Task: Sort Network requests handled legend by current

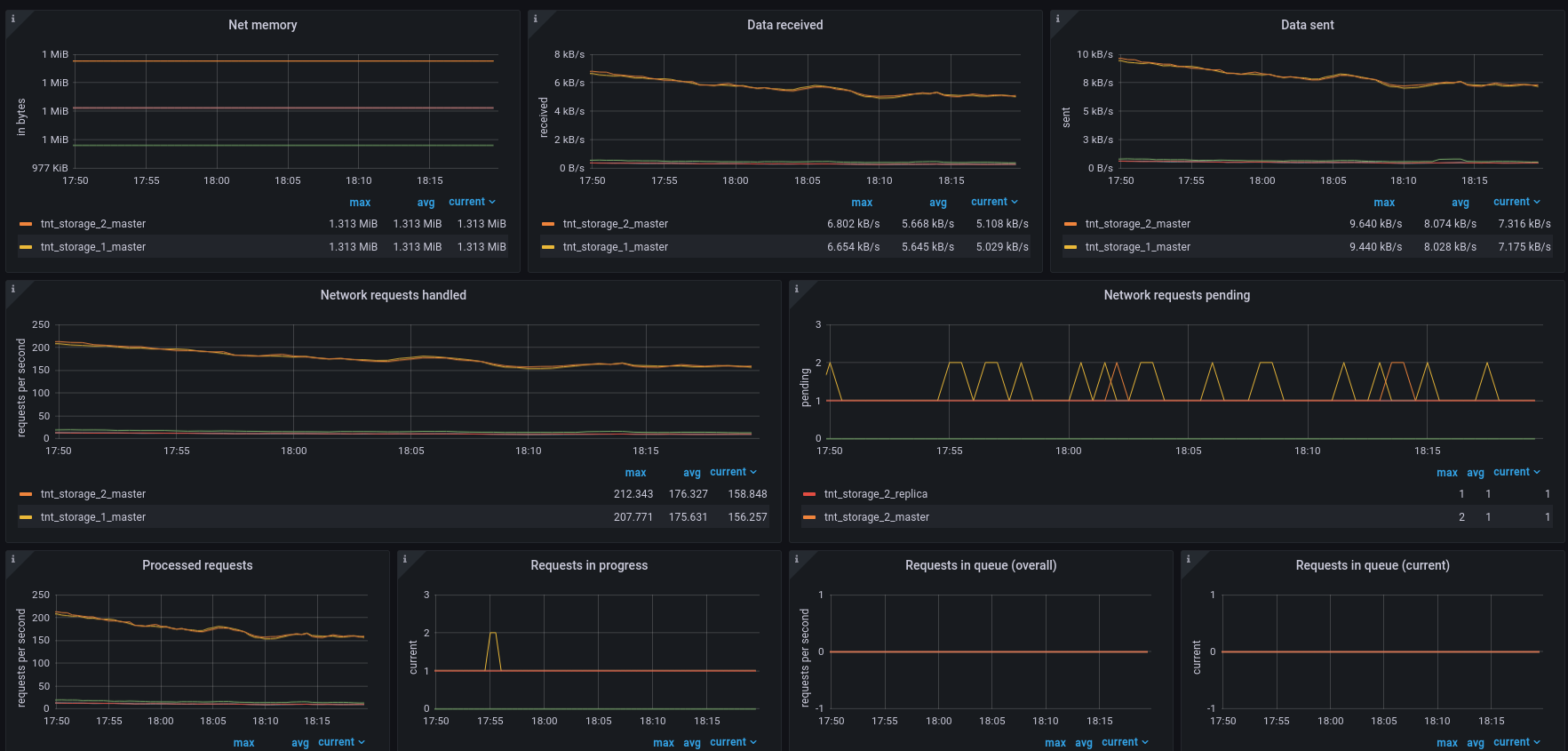Action: click(733, 472)
